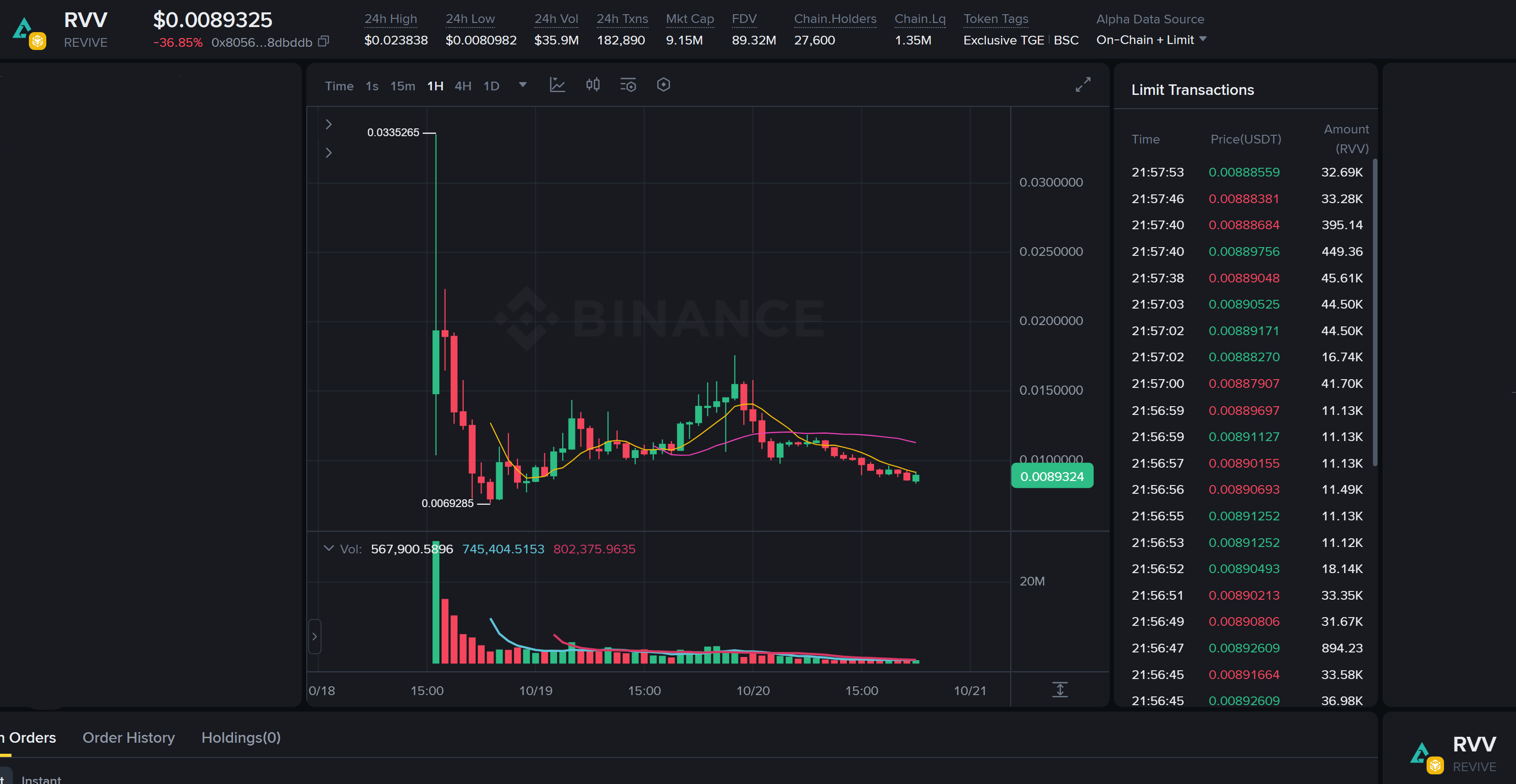Click price 0.00888684 in transactions
This screenshot has height=784, width=1516.
pyautogui.click(x=1244, y=225)
